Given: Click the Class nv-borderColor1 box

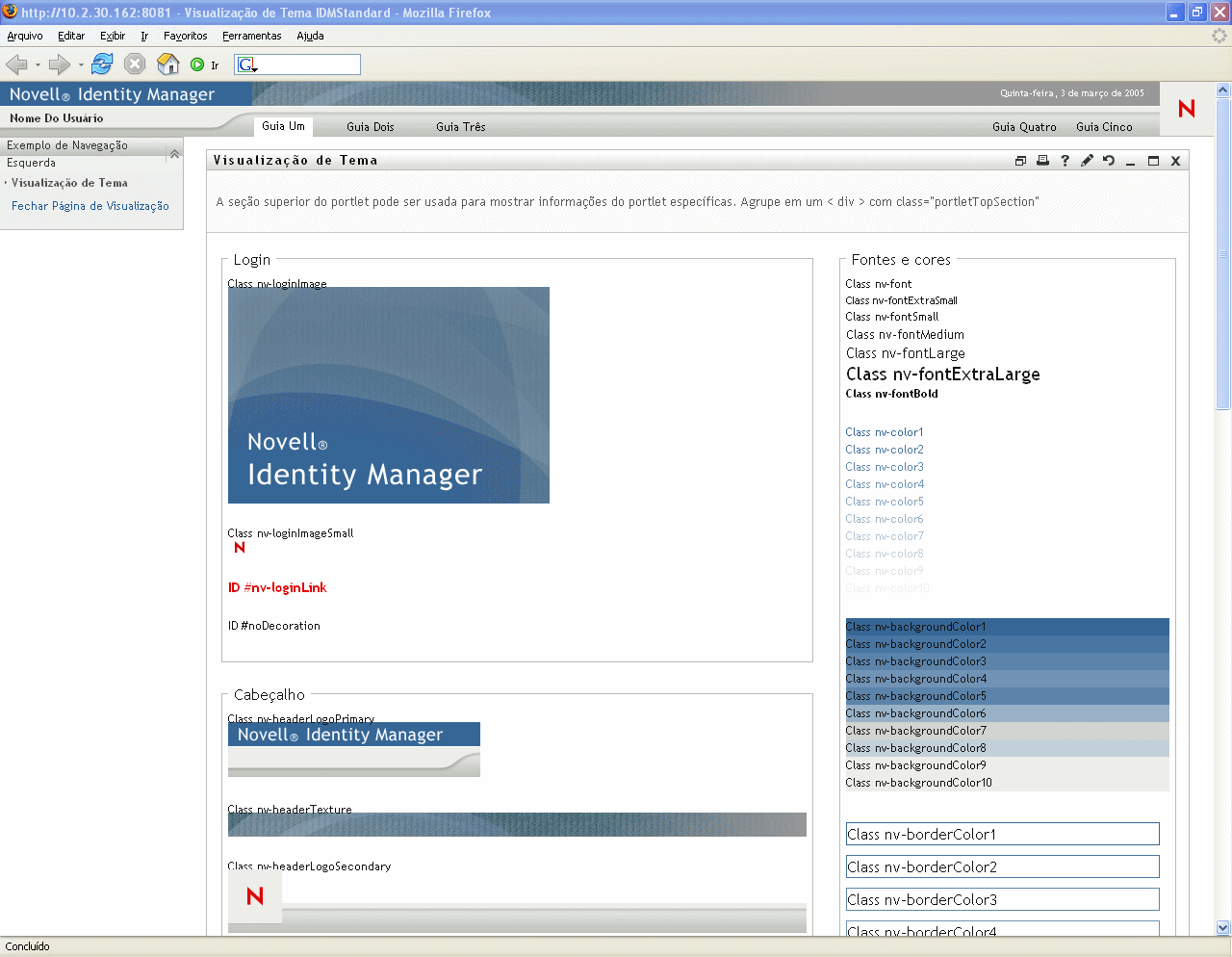Looking at the screenshot, I should point(1002,834).
